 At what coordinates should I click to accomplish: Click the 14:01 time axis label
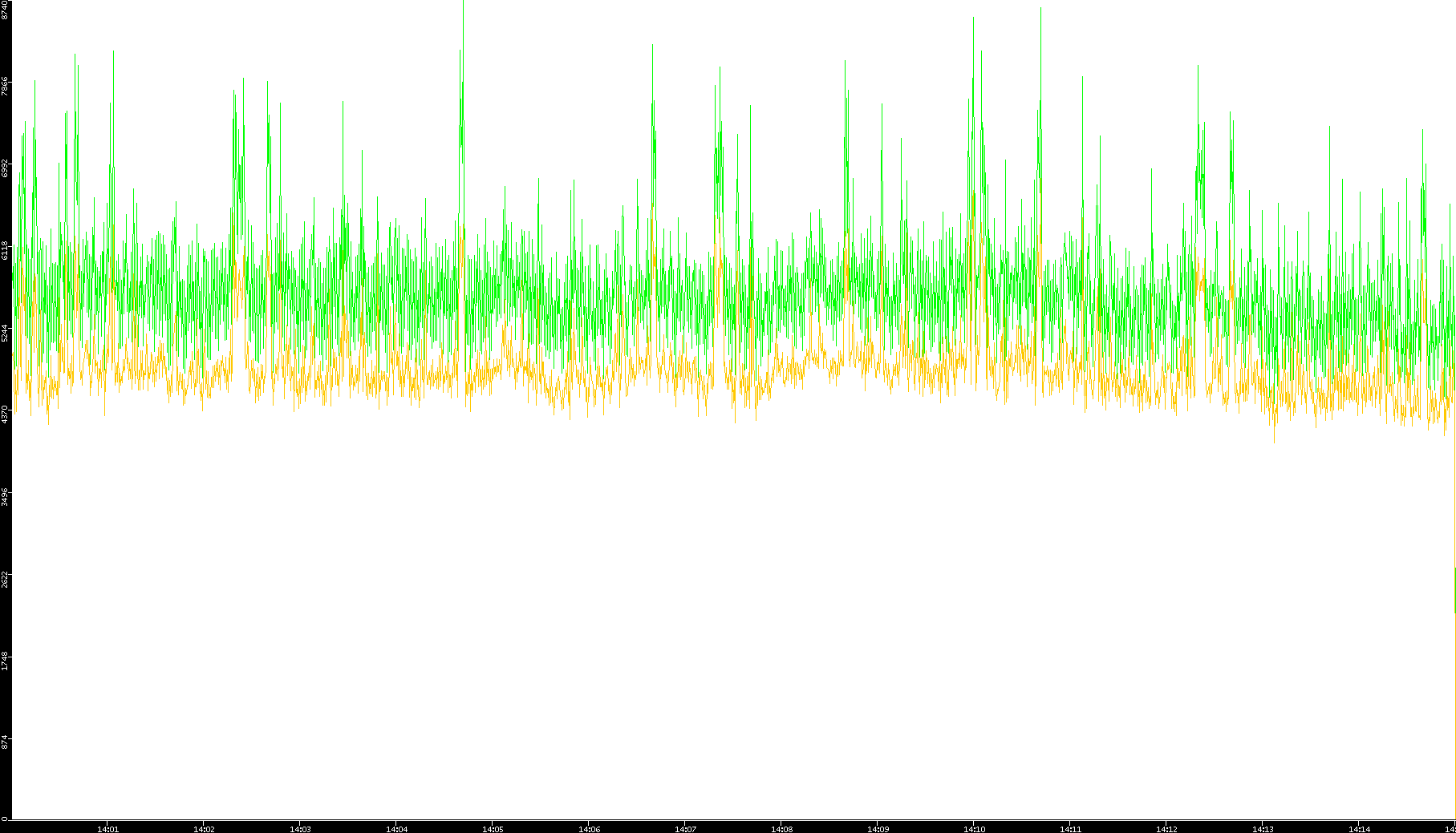[107, 829]
